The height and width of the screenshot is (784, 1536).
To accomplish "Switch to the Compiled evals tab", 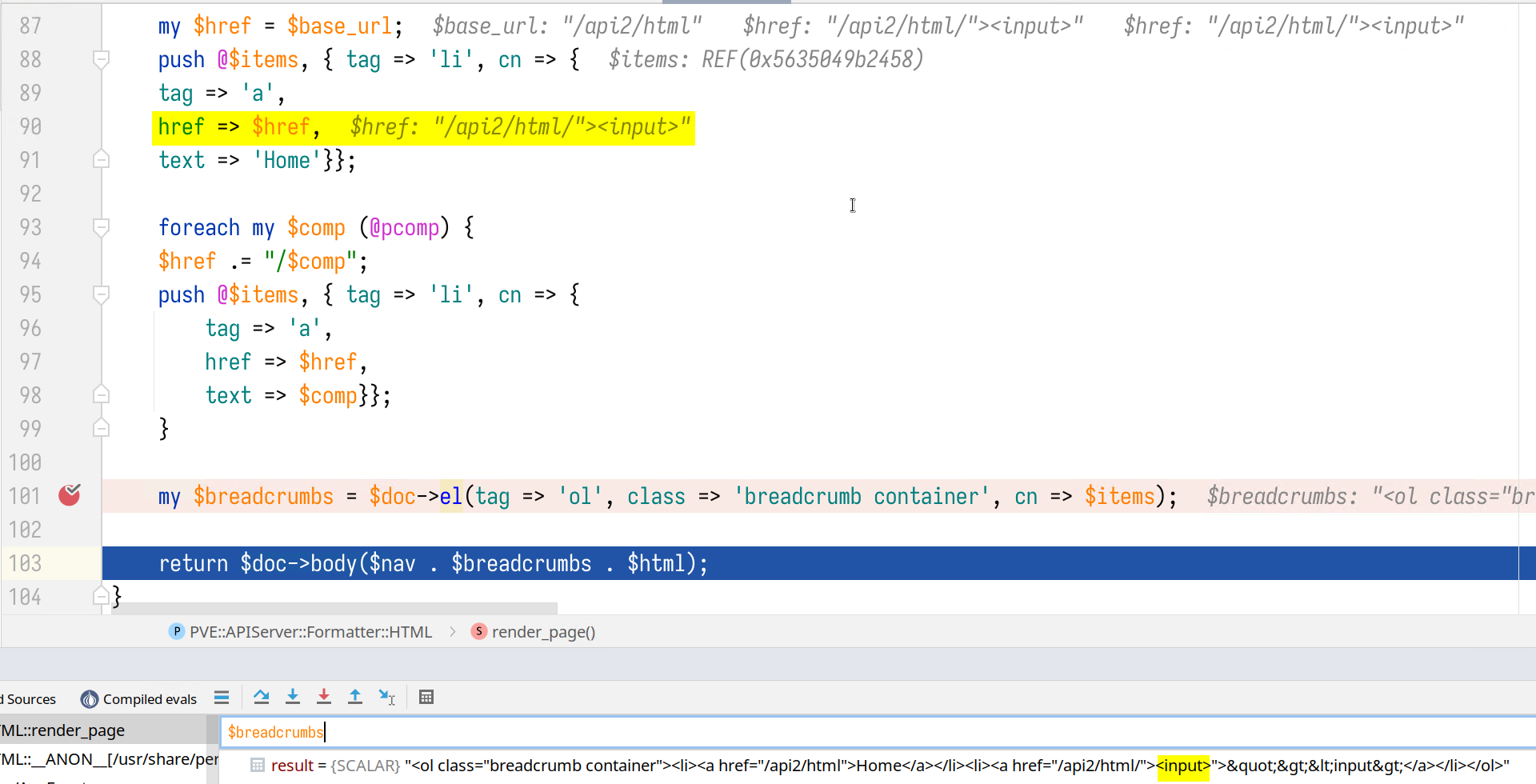I will pos(139,699).
